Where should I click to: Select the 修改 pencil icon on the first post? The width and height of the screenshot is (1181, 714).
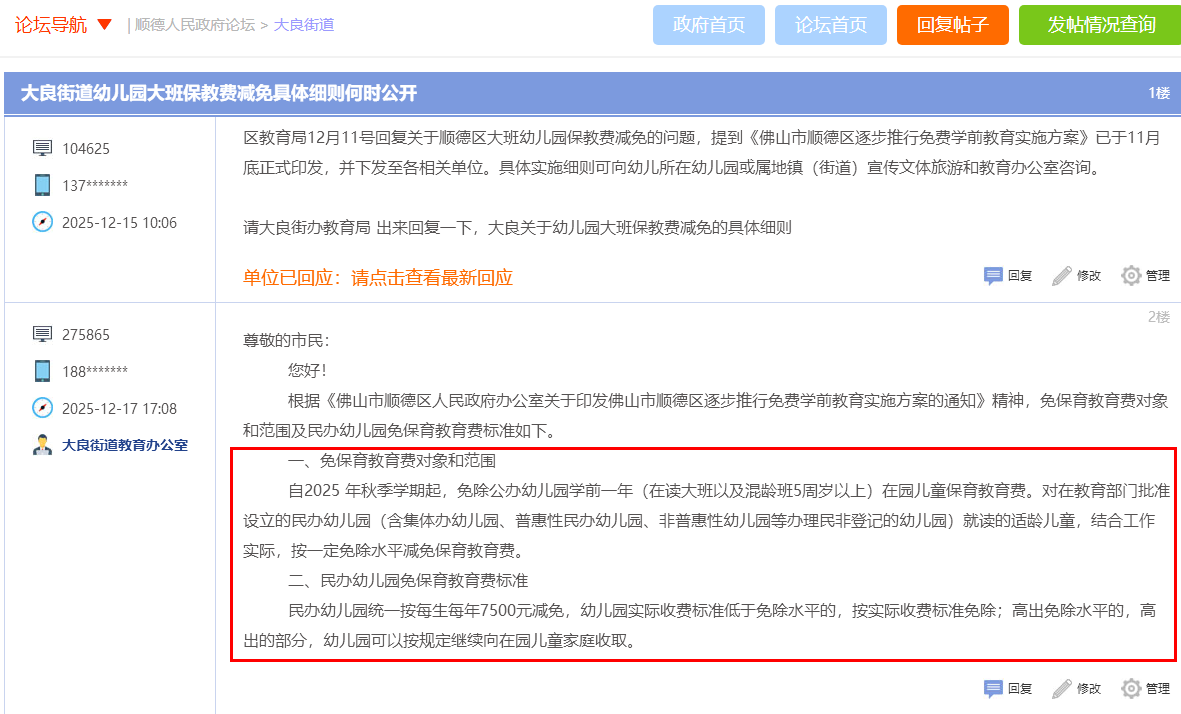pyautogui.click(x=1059, y=276)
